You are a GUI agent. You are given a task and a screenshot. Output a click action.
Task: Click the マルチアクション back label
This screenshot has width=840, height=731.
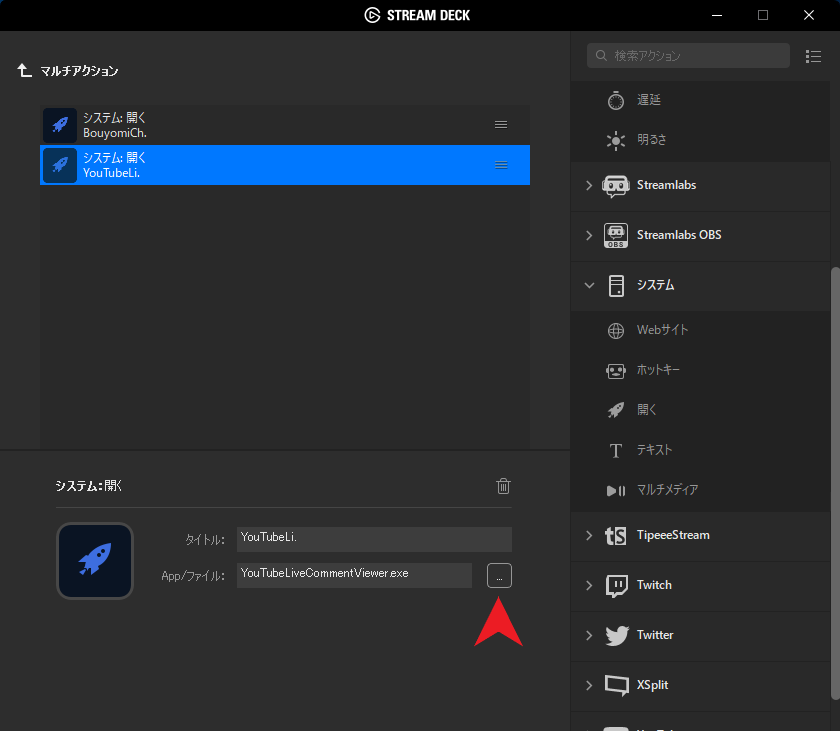[x=79, y=71]
